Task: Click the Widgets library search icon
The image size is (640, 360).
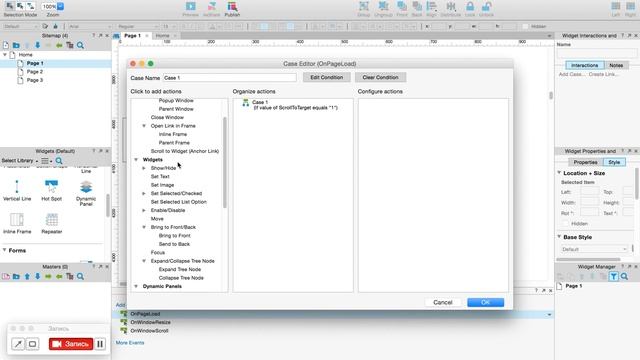Action: (59, 161)
